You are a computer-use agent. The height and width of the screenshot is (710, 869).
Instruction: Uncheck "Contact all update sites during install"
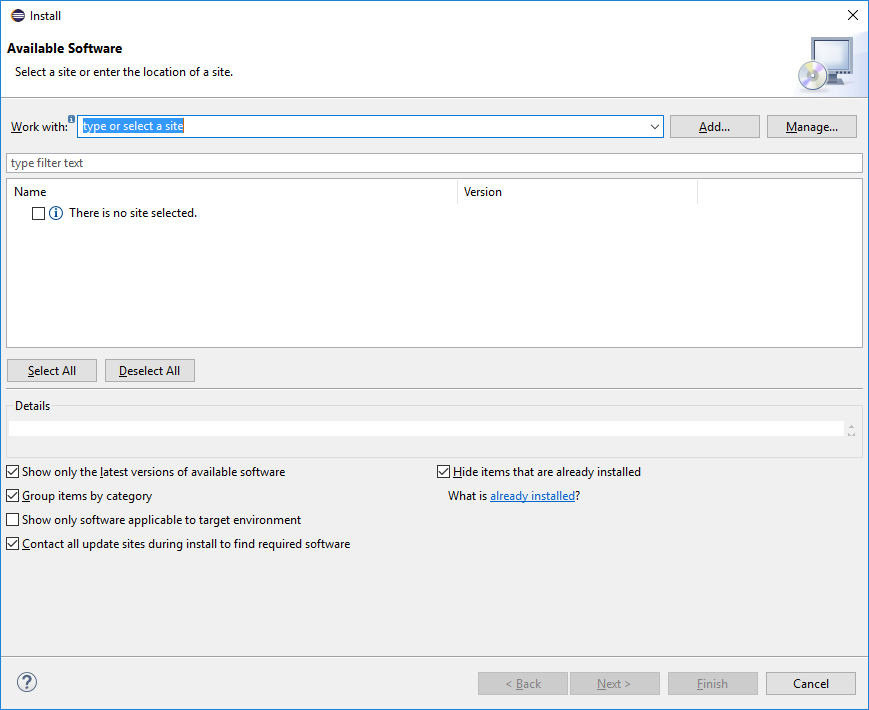click(13, 543)
